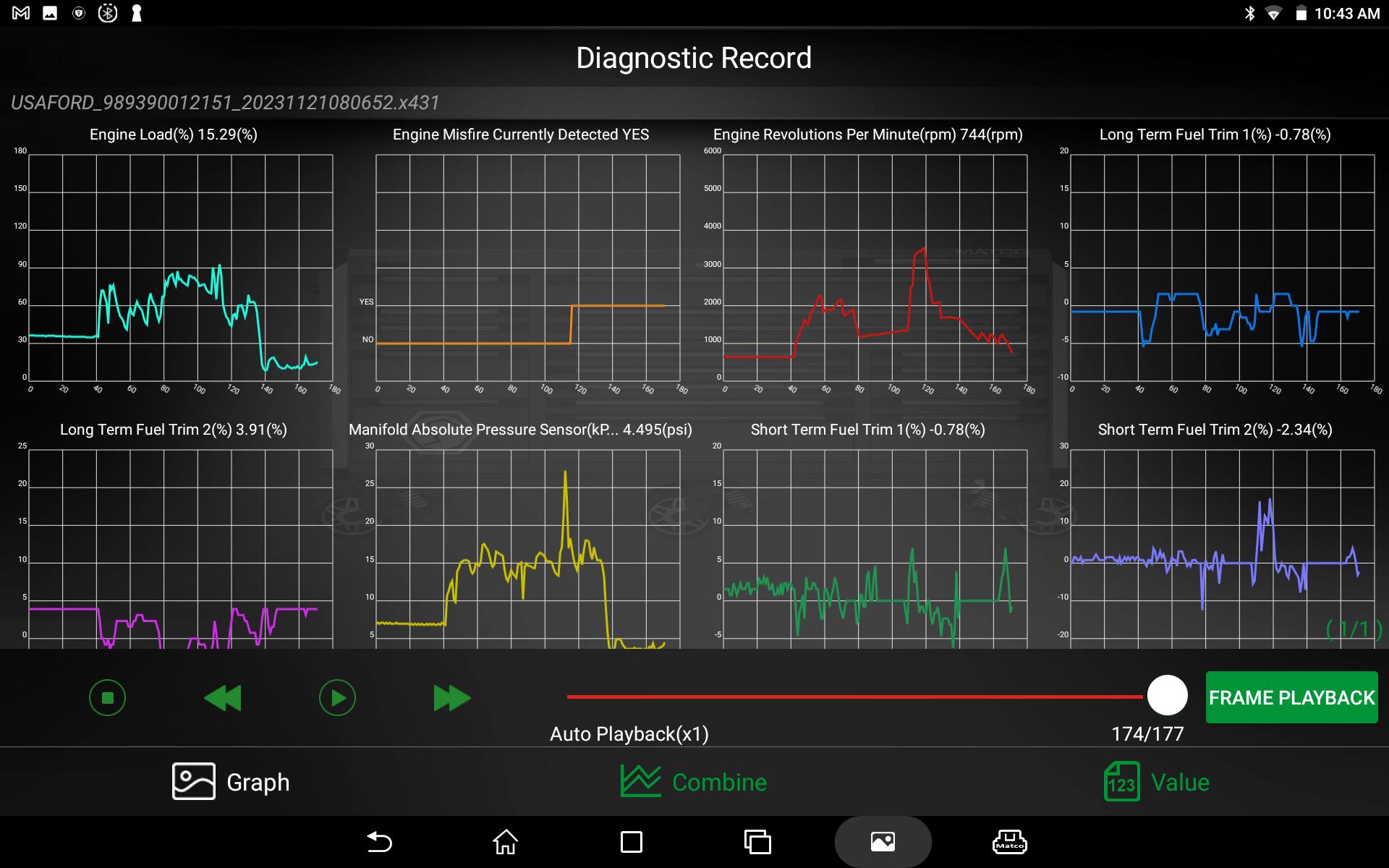Stop the diagnostic playback
1389x868 pixels.
point(107,697)
